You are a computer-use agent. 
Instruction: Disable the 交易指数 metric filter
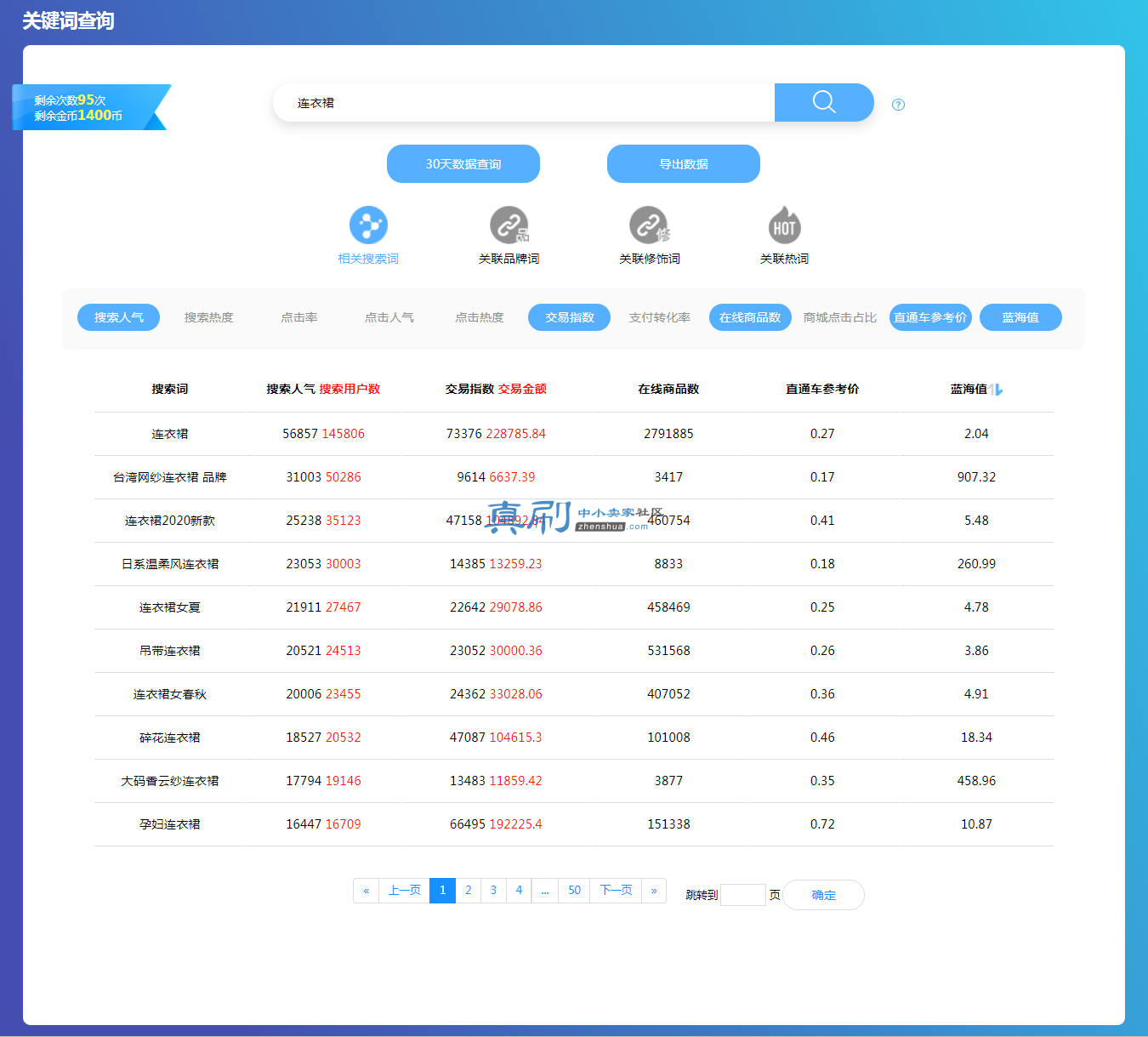point(569,317)
